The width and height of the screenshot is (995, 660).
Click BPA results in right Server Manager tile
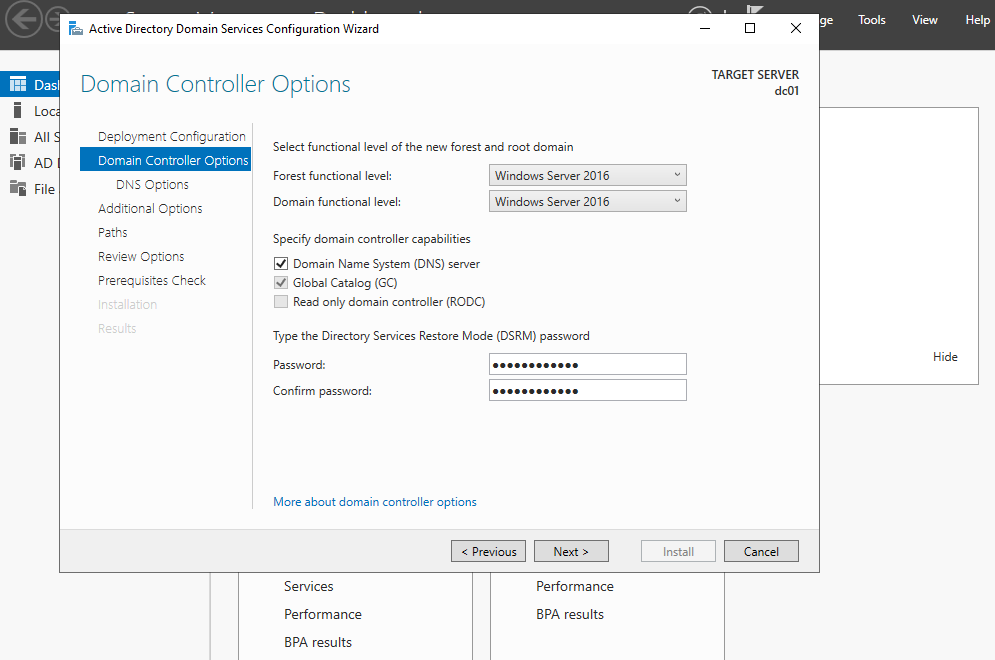click(x=569, y=614)
